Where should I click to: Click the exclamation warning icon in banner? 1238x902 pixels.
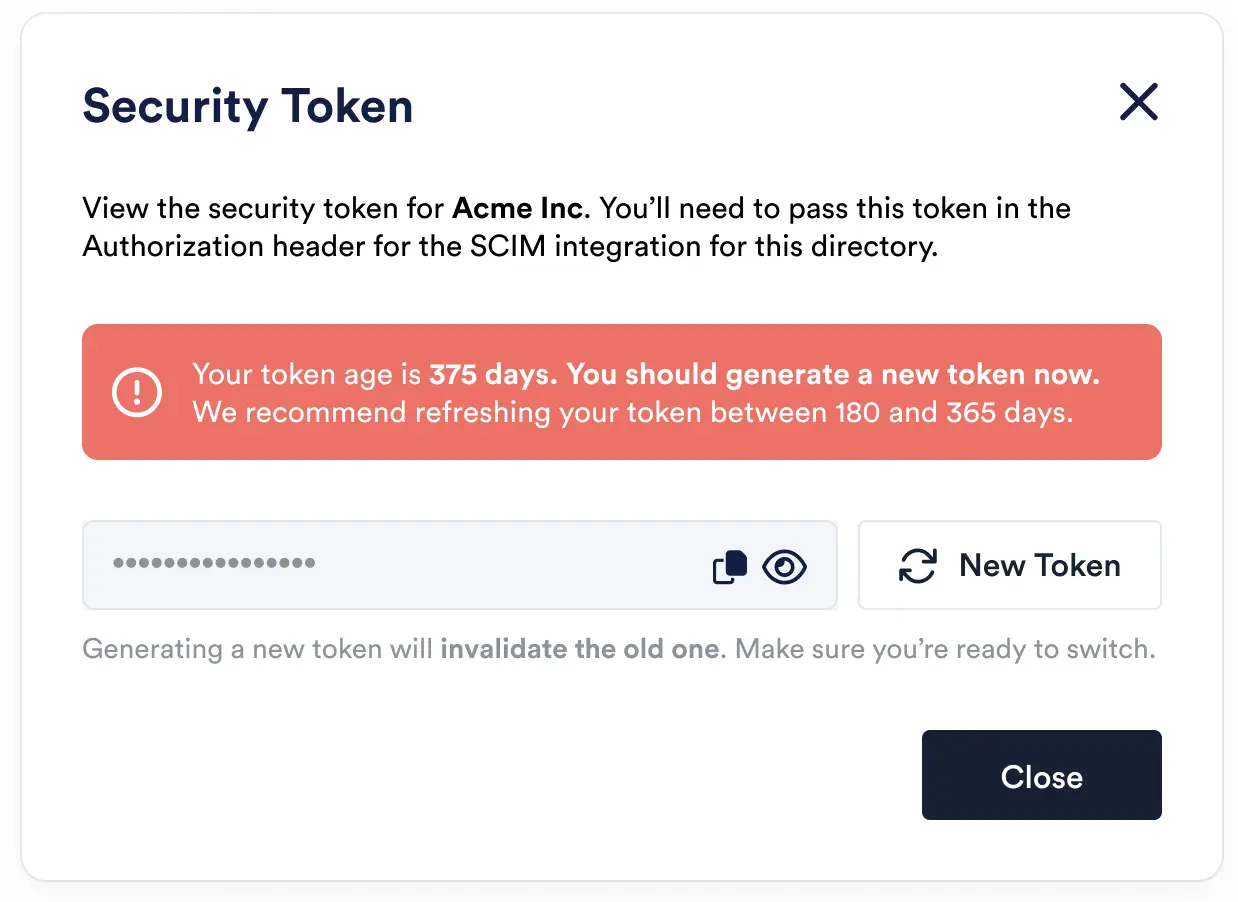coord(136,392)
